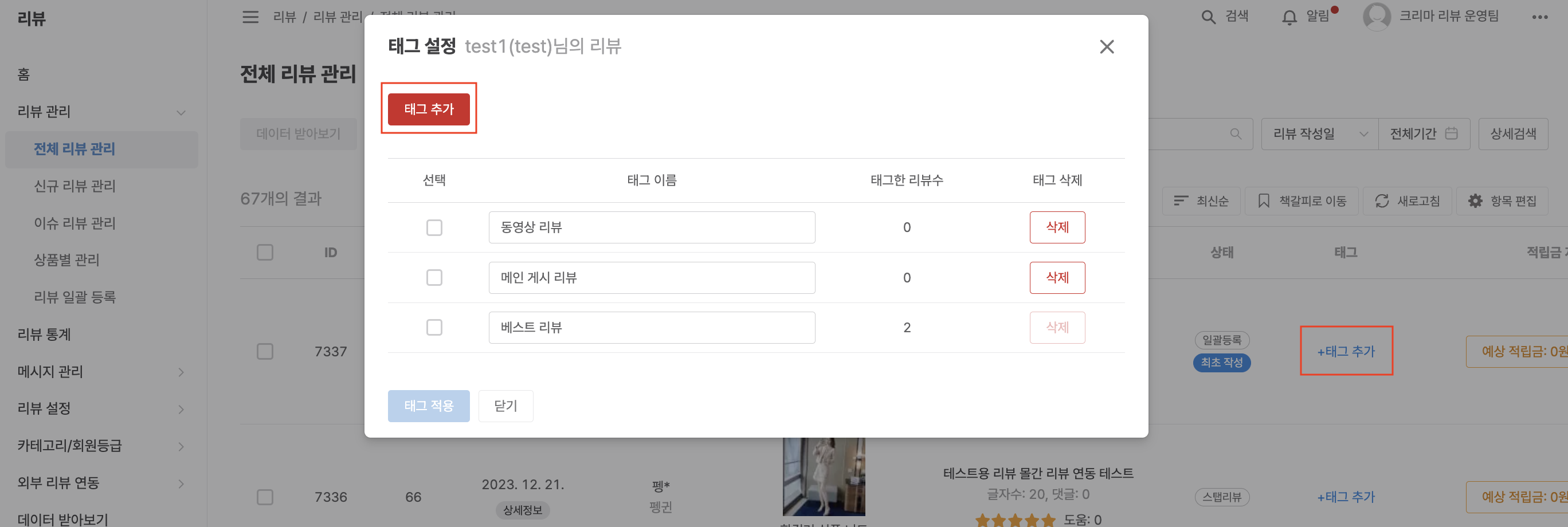Open search with the magnifier icon

point(1208,17)
